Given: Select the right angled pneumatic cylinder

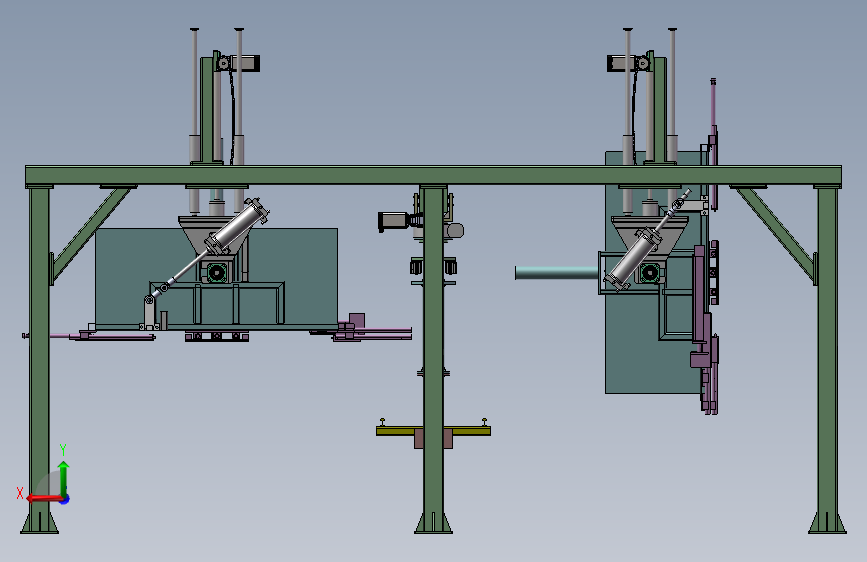Looking at the screenshot, I should click(634, 260).
